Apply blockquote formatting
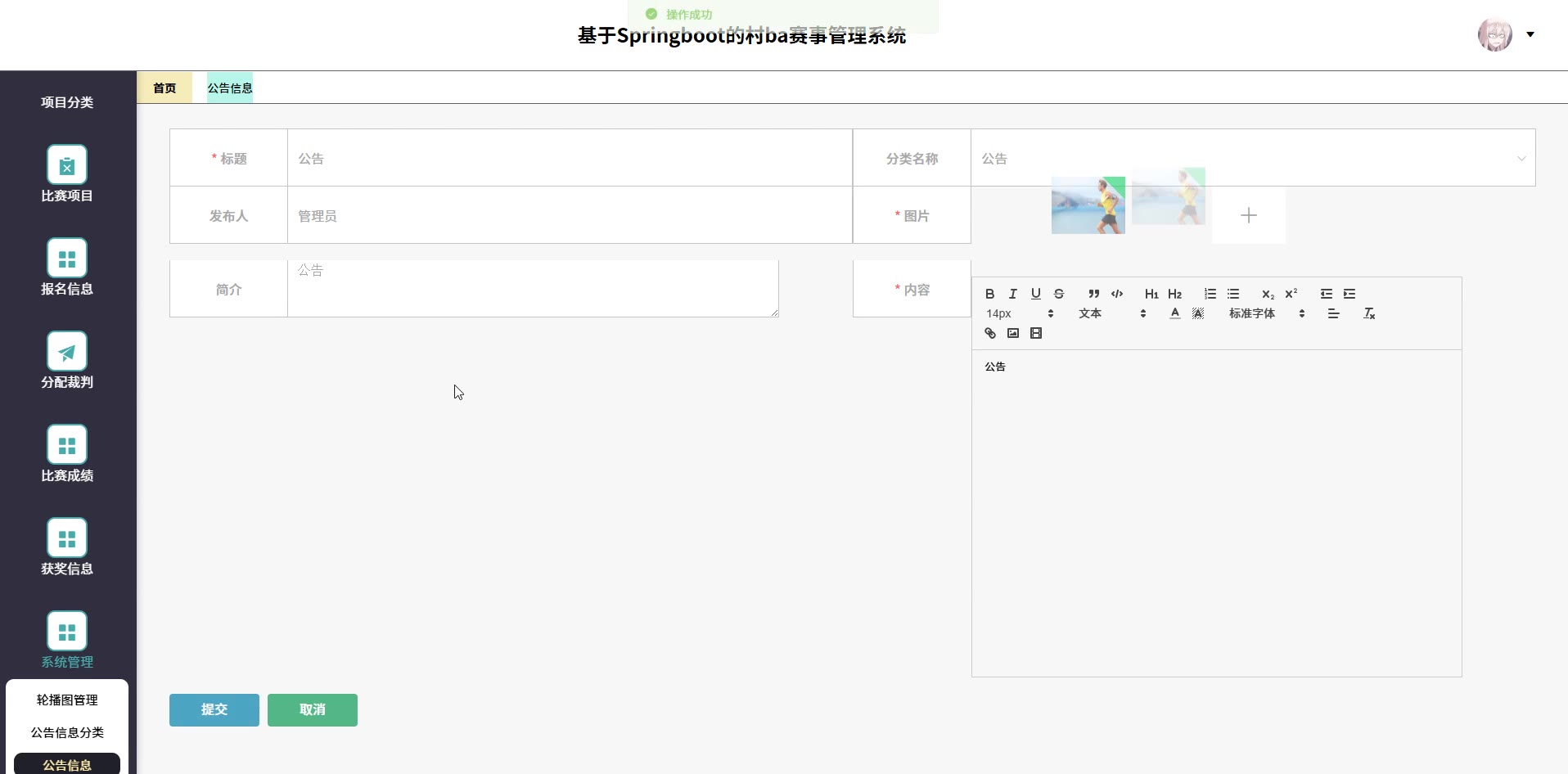Image resolution: width=1568 pixels, height=774 pixels. (1093, 294)
